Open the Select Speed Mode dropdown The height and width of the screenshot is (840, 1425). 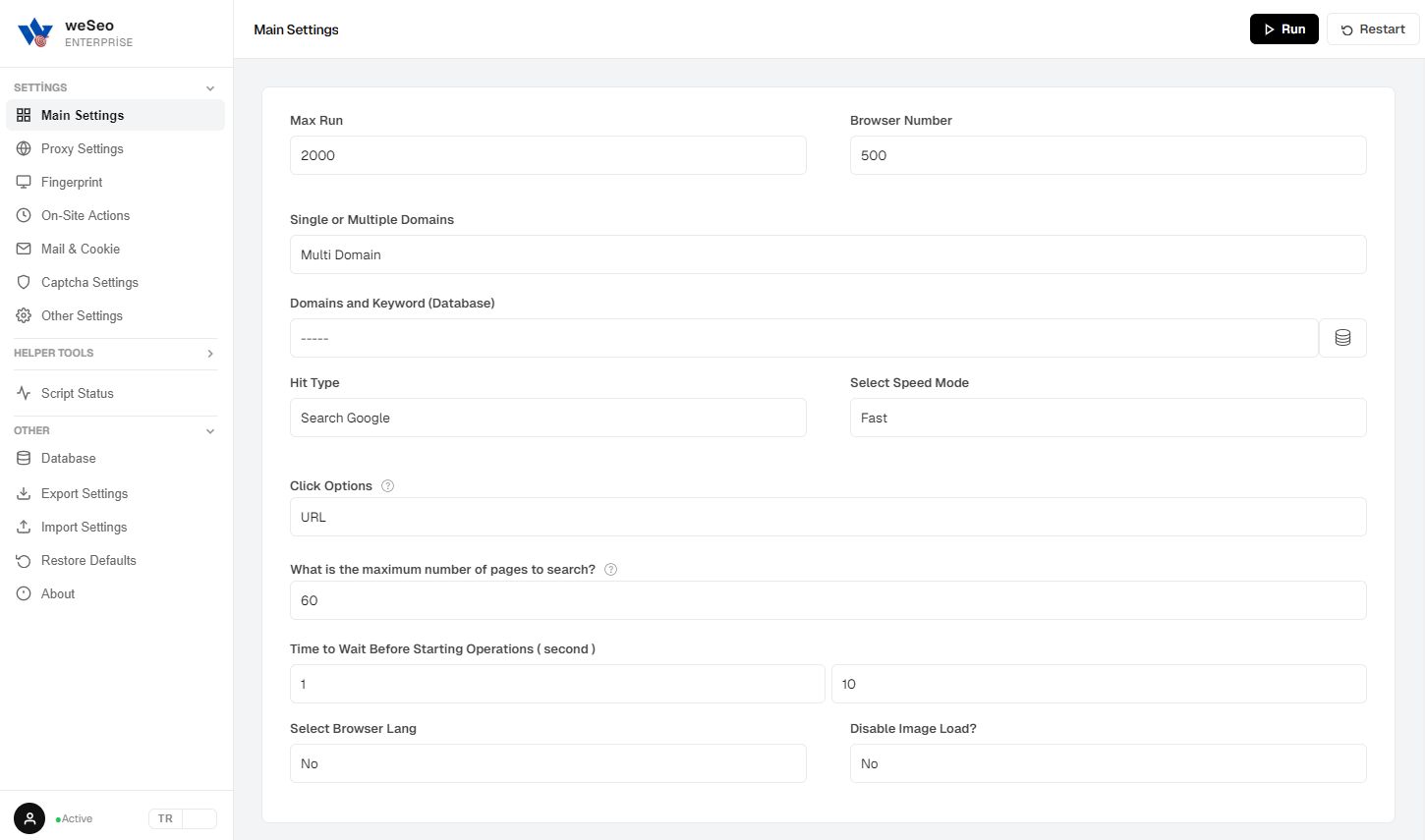pos(1108,418)
